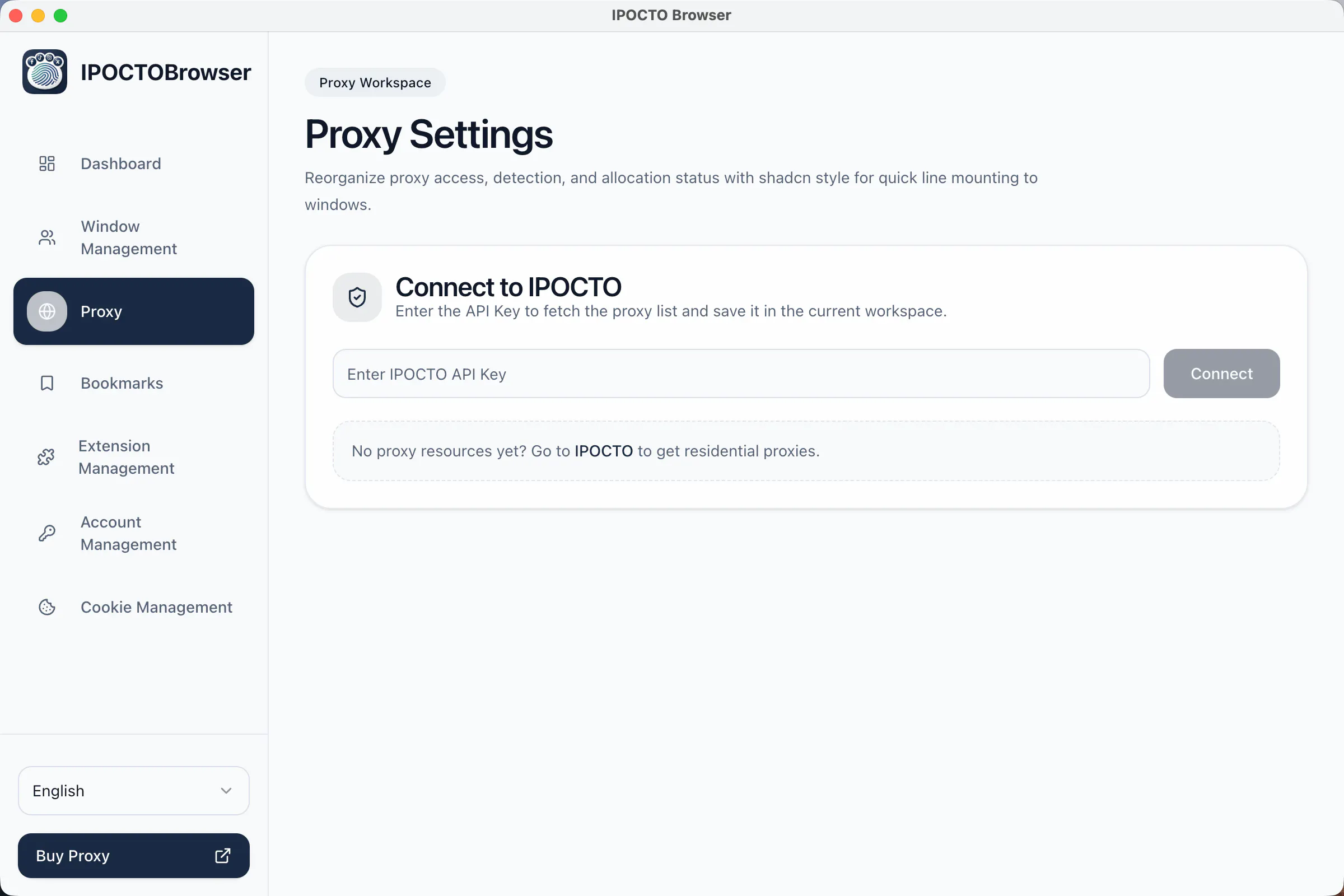Click the Proxy Settings heading
The height and width of the screenshot is (896, 1344).
(428, 134)
